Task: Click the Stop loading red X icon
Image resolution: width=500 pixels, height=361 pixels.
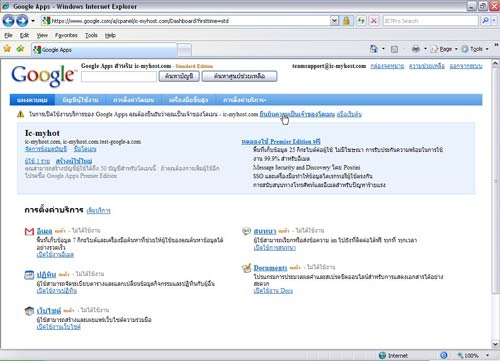Action: [374, 21]
